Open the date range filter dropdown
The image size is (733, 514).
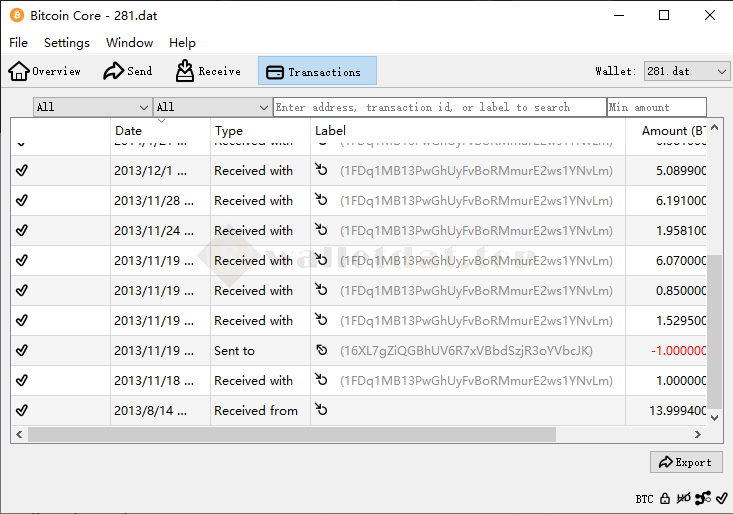92,107
